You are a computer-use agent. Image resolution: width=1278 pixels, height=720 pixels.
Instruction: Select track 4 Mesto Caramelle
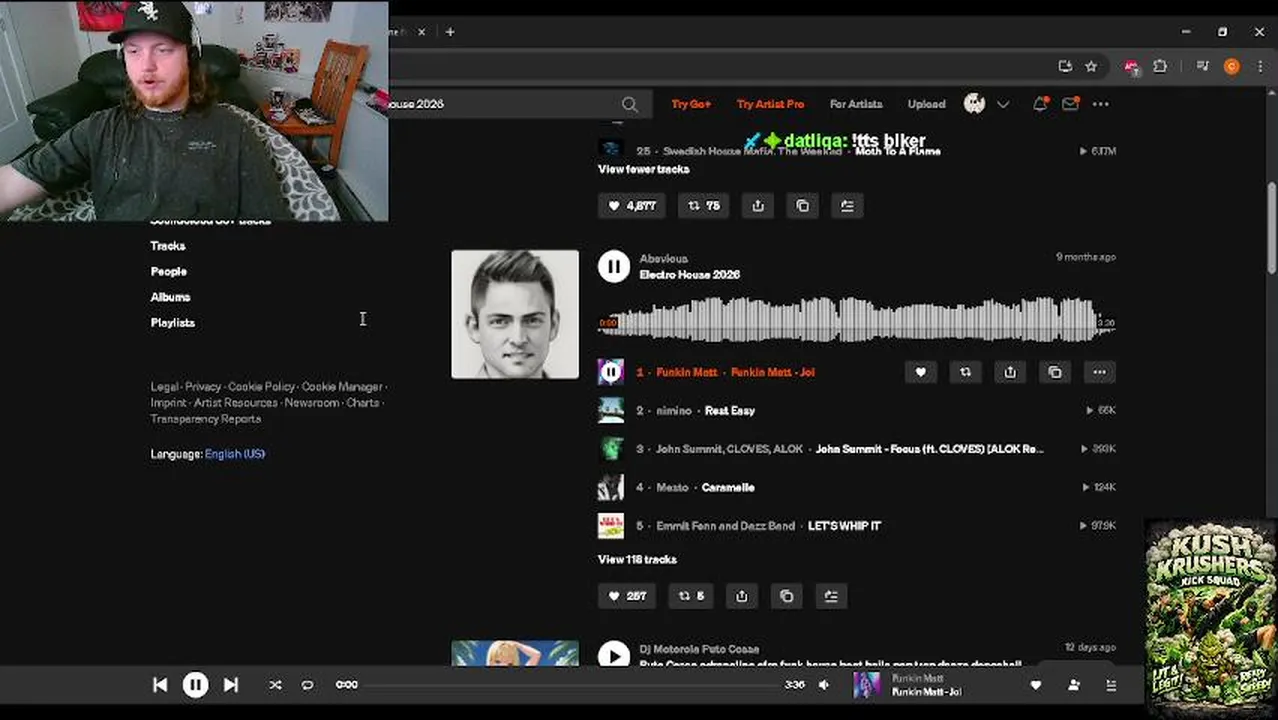pyautogui.click(x=857, y=488)
